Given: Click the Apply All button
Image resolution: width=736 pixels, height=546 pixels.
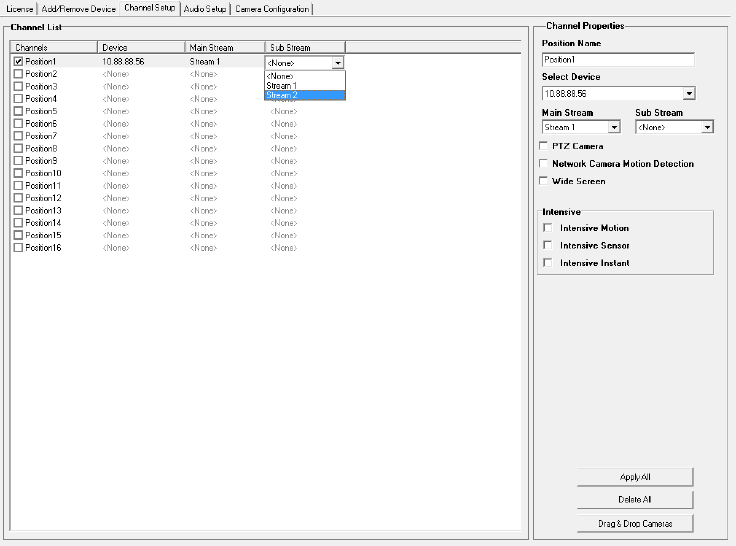Looking at the screenshot, I should [x=635, y=477].
